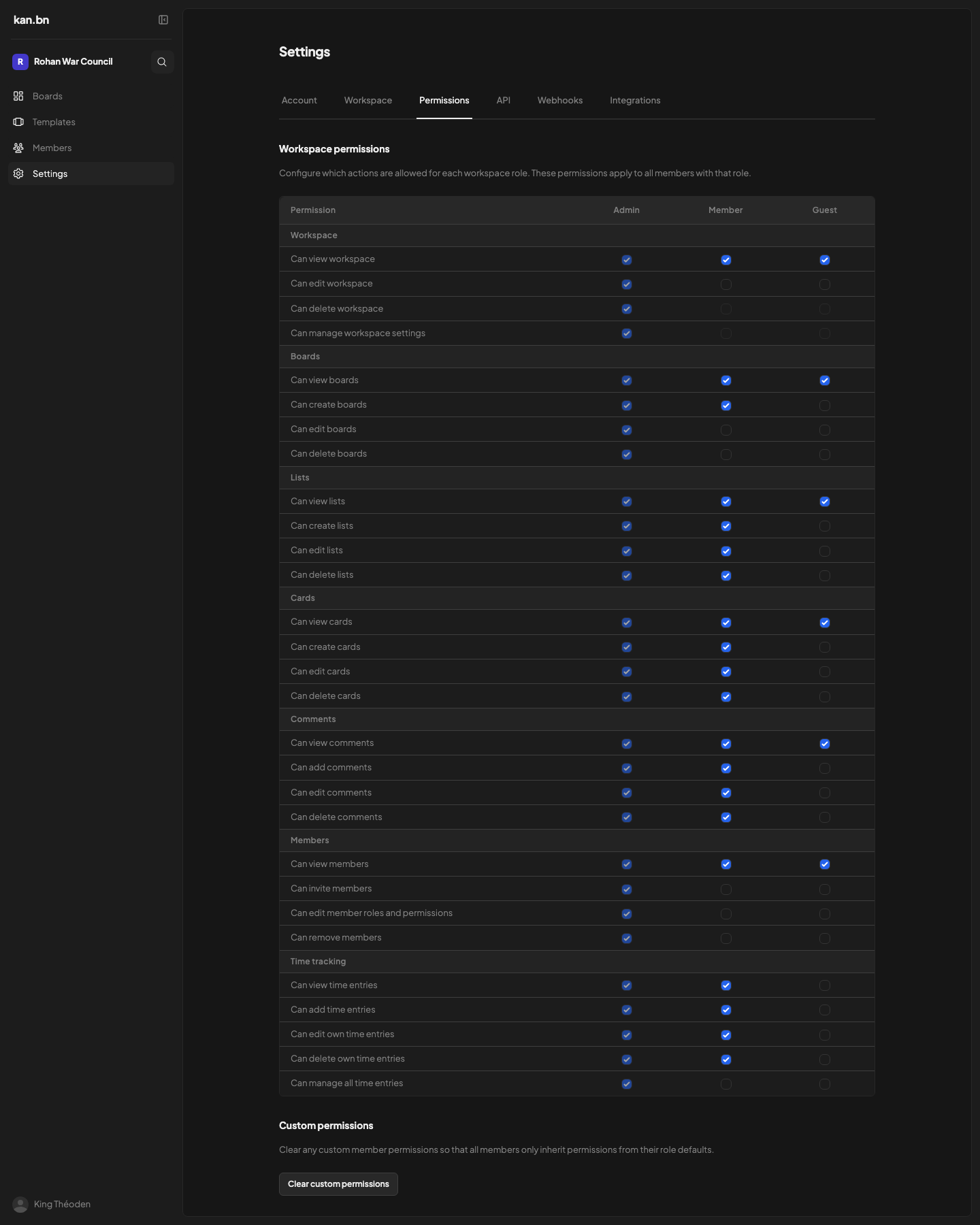Switch to the Account tab
The width and height of the screenshot is (980, 1225).
pos(299,100)
